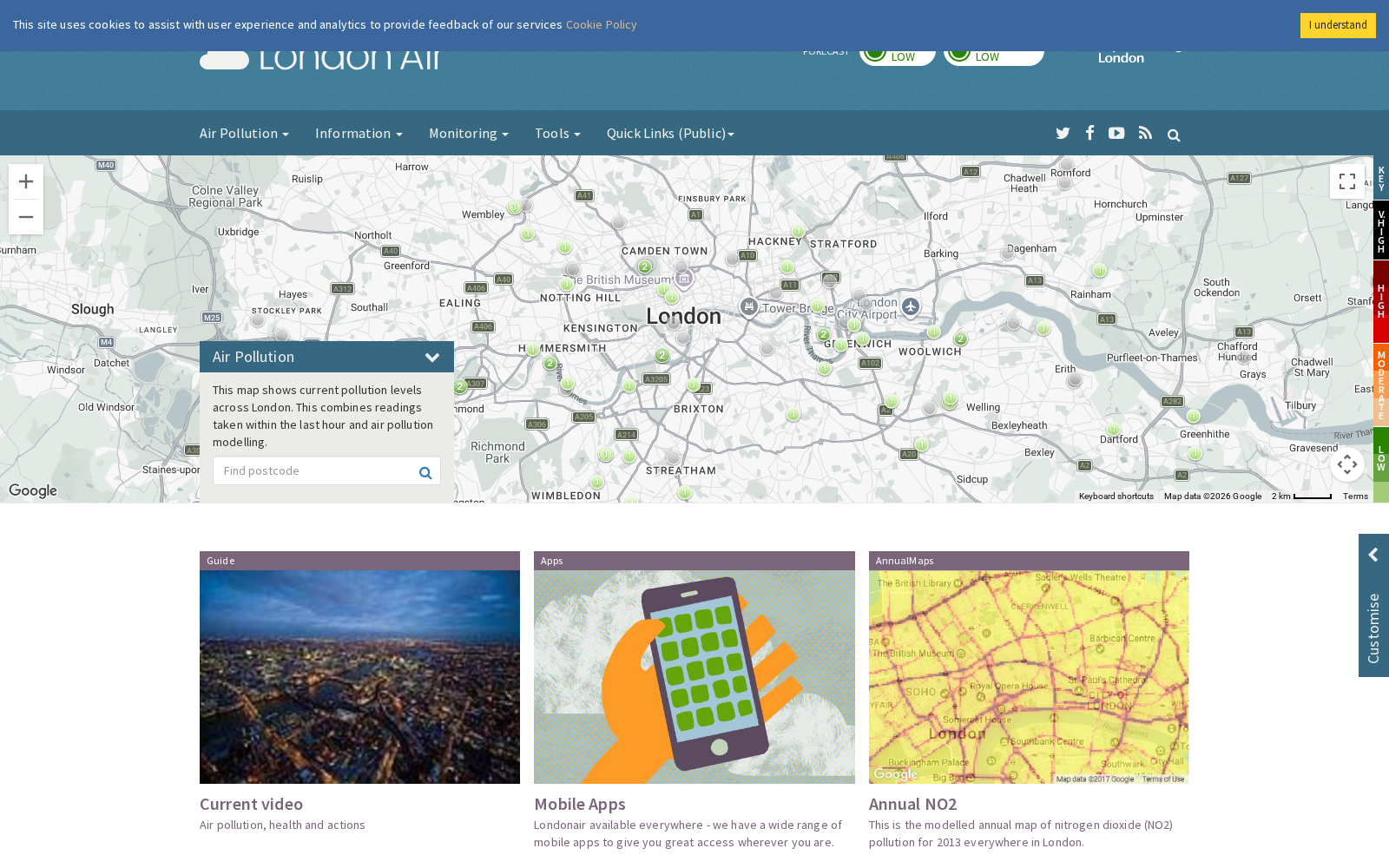This screenshot has width=1389, height=868.
Task: Expand the Air Pollution menu
Action: click(244, 133)
